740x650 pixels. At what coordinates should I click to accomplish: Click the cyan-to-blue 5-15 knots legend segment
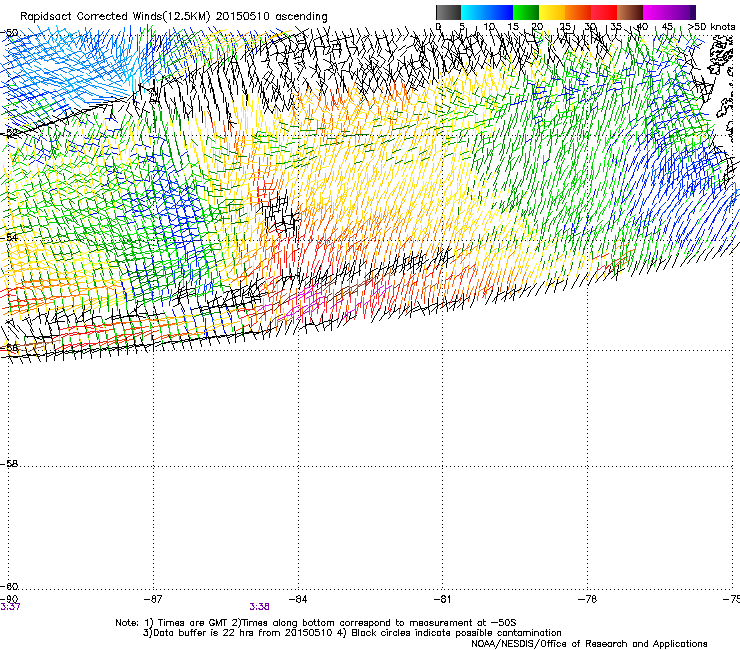(x=487, y=12)
